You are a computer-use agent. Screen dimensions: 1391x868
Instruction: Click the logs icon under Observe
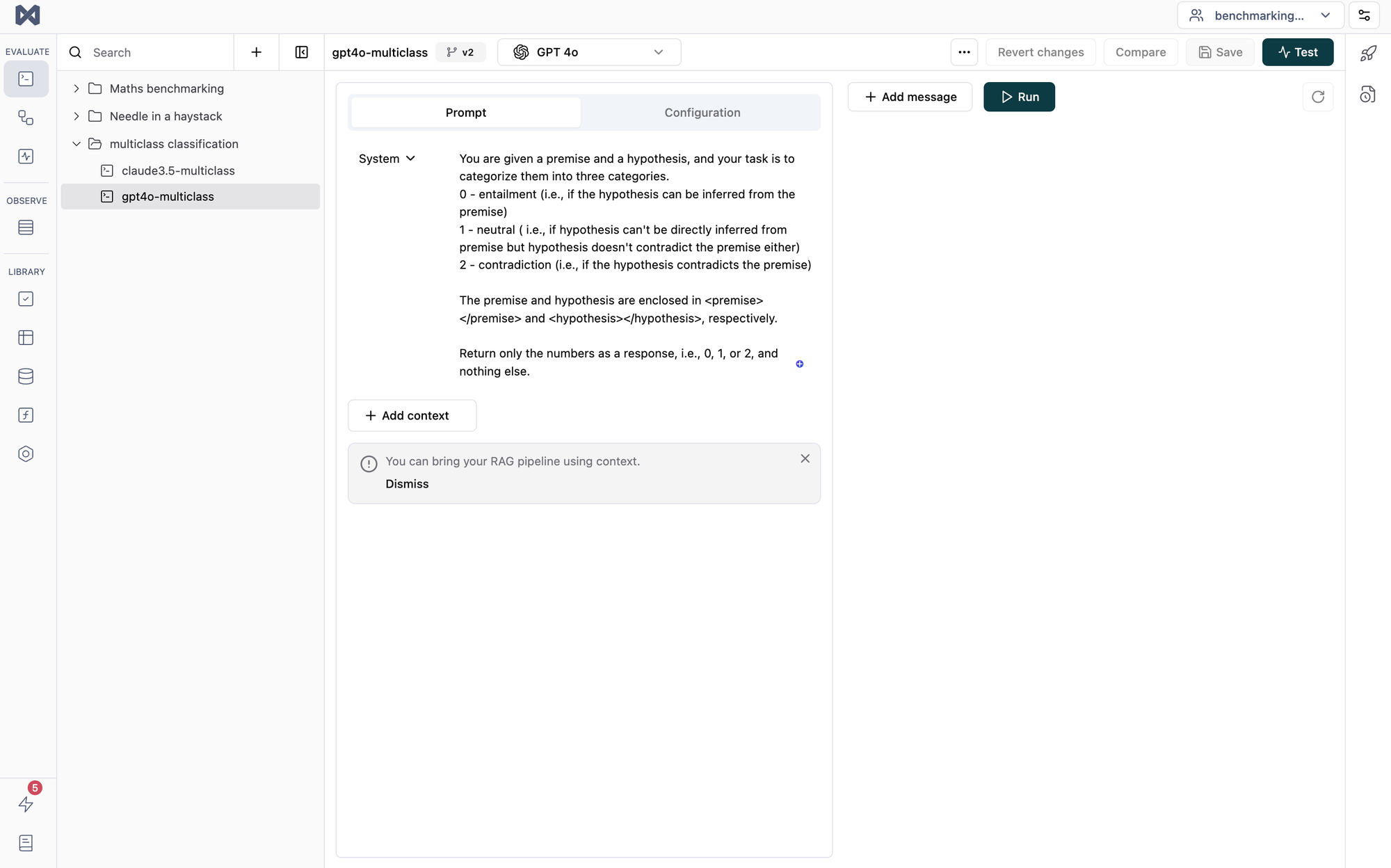tap(26, 227)
